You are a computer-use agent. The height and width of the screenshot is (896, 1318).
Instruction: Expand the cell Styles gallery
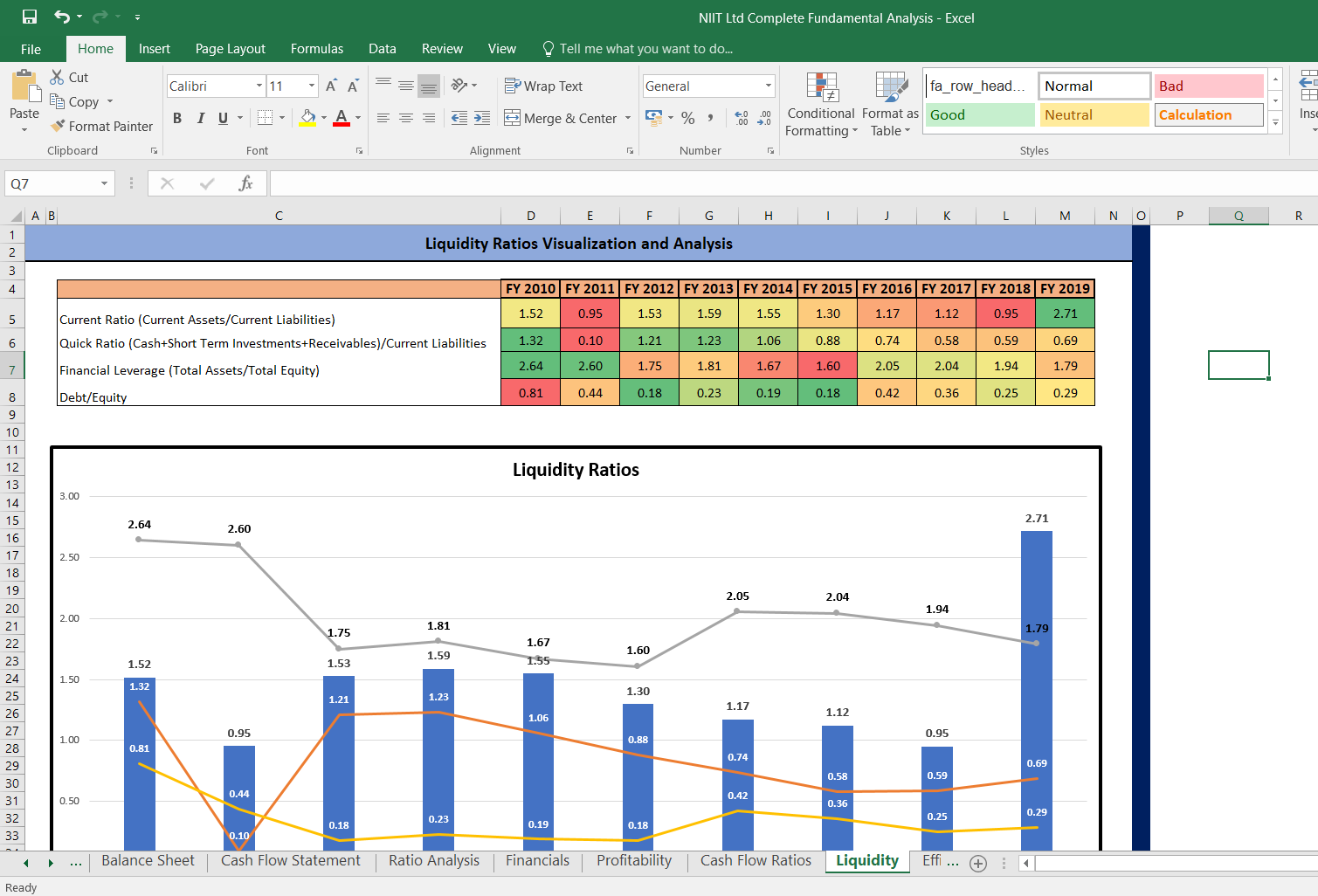1276,123
